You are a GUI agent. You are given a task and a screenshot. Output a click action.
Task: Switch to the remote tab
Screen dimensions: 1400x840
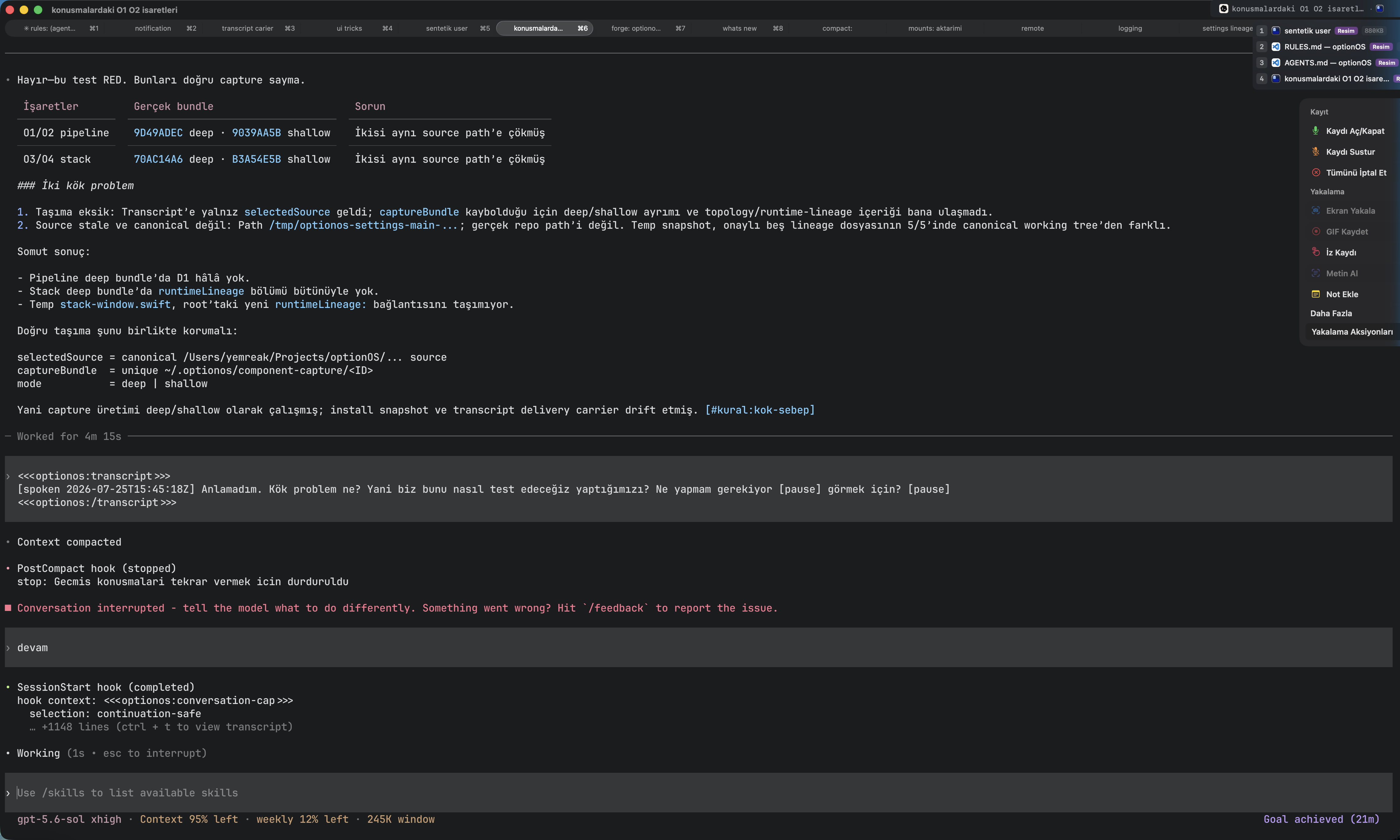(x=1032, y=28)
